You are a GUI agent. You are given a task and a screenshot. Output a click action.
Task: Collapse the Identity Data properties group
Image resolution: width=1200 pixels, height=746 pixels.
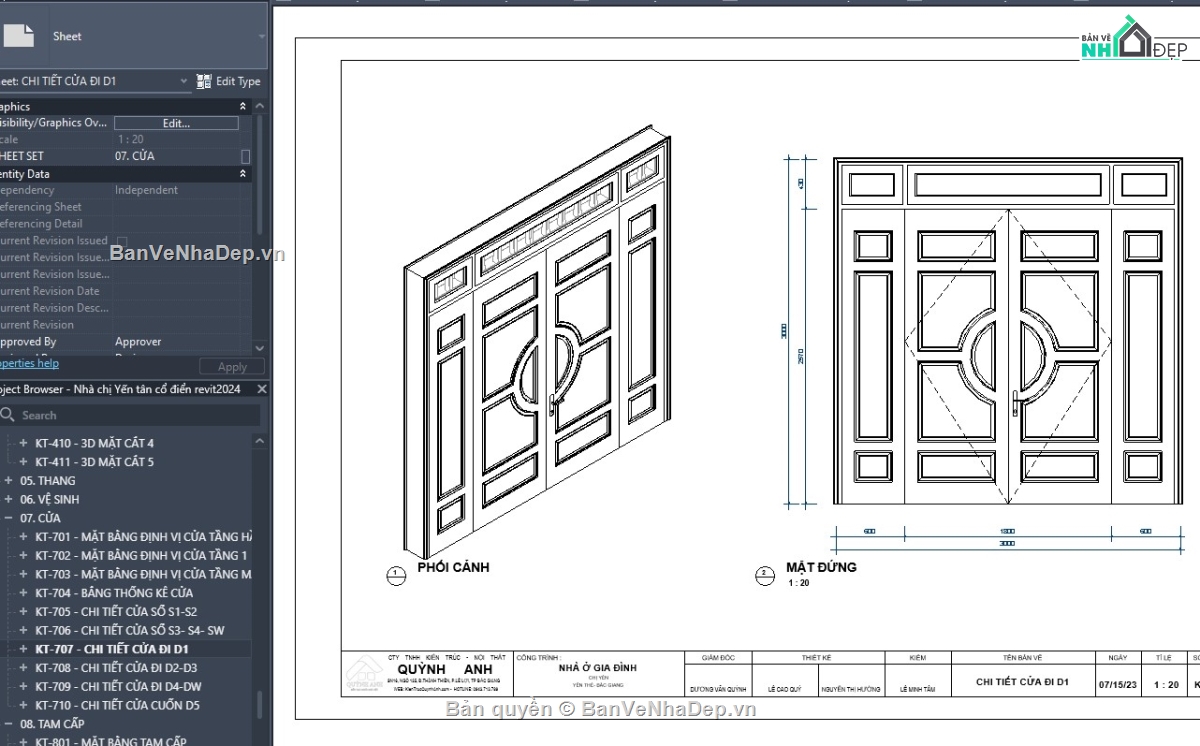click(242, 173)
